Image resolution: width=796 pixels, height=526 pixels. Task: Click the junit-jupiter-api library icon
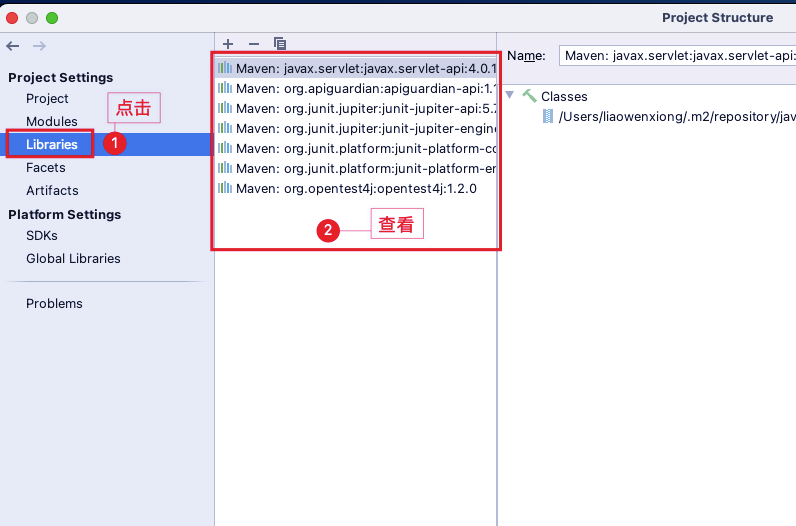click(x=225, y=108)
